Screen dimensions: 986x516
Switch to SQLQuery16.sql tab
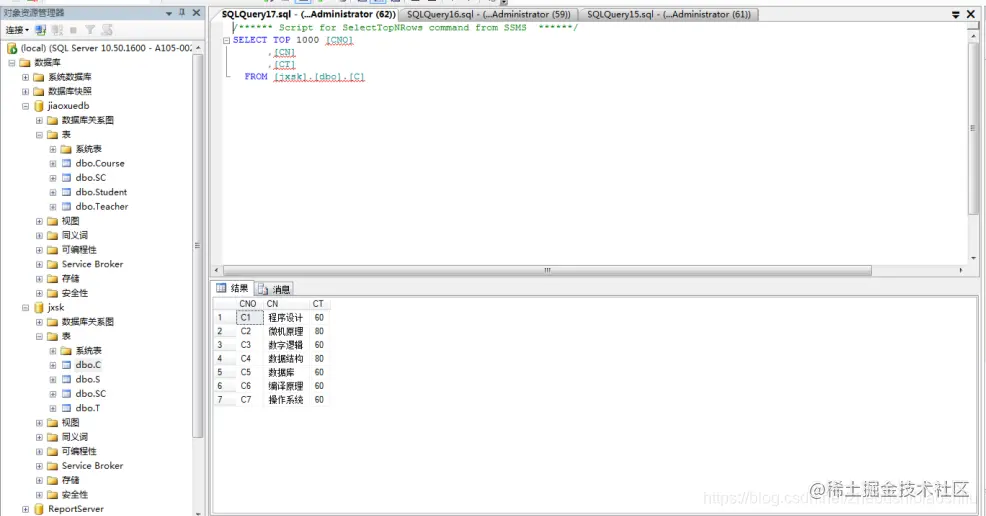(489, 14)
